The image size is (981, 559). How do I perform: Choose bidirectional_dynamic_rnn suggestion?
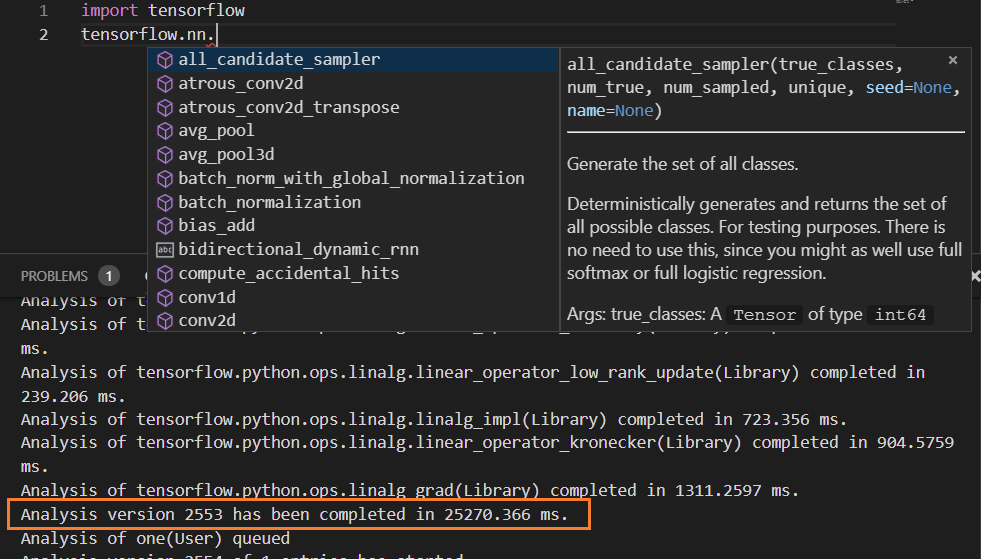click(353, 249)
